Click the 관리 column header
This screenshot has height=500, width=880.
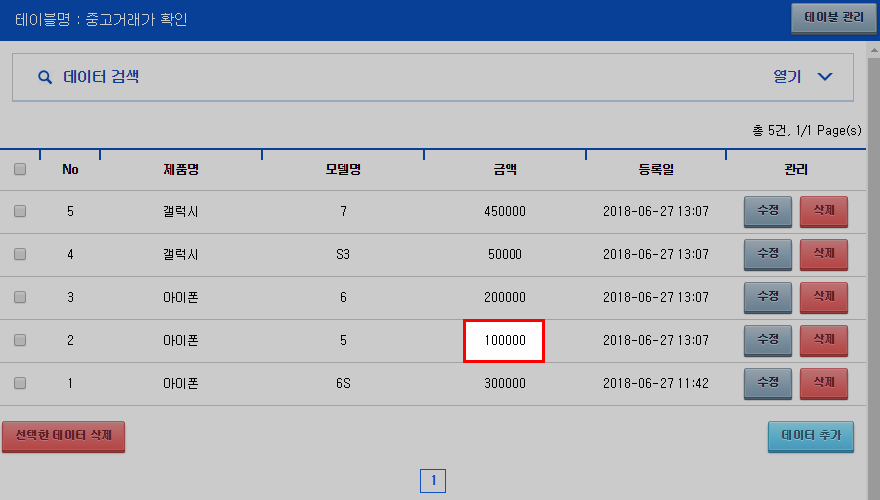pyautogui.click(x=796, y=169)
